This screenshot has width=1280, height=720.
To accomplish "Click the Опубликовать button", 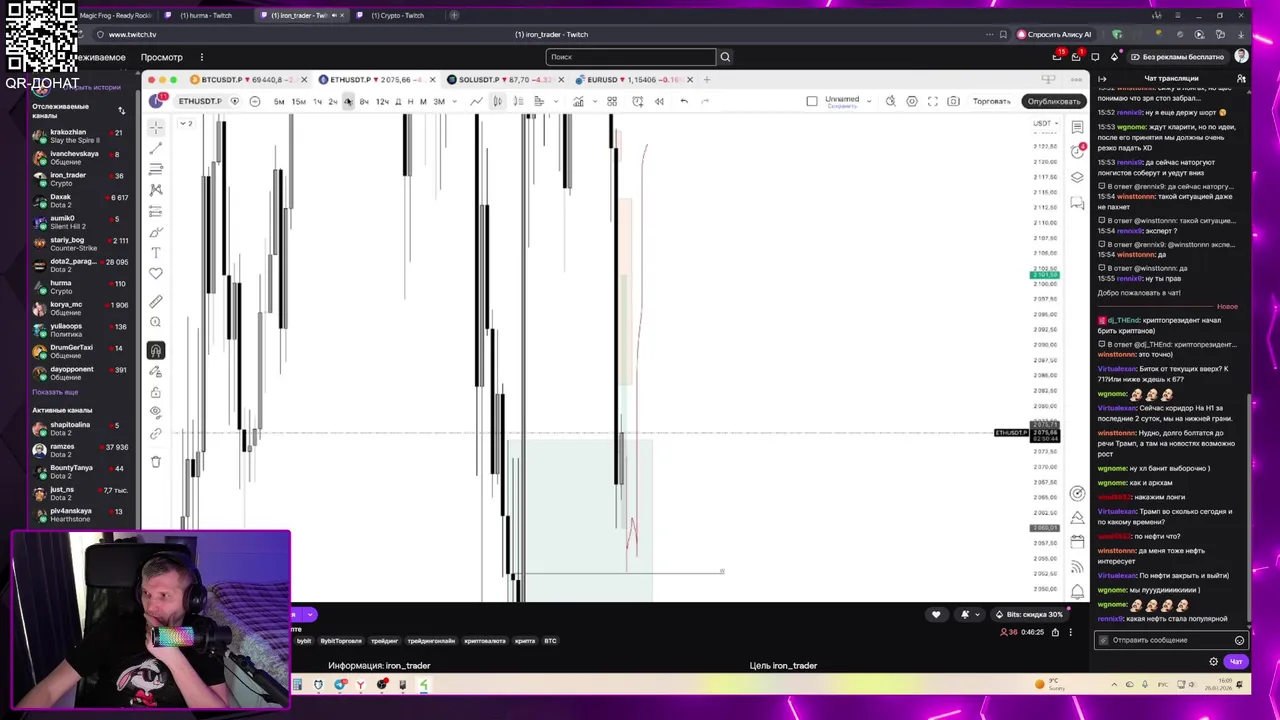I will [1054, 101].
